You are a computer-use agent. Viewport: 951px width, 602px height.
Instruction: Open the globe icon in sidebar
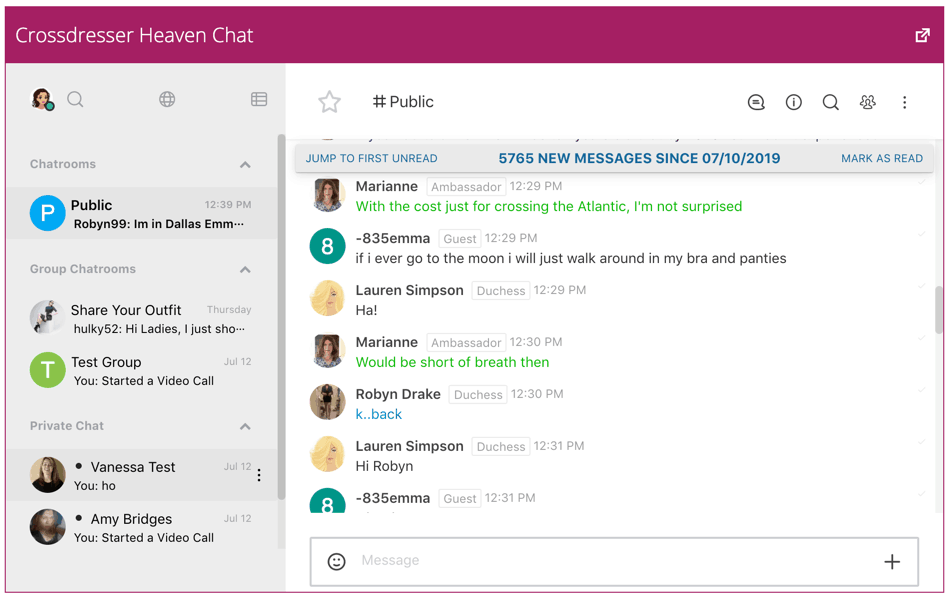pyautogui.click(x=167, y=99)
